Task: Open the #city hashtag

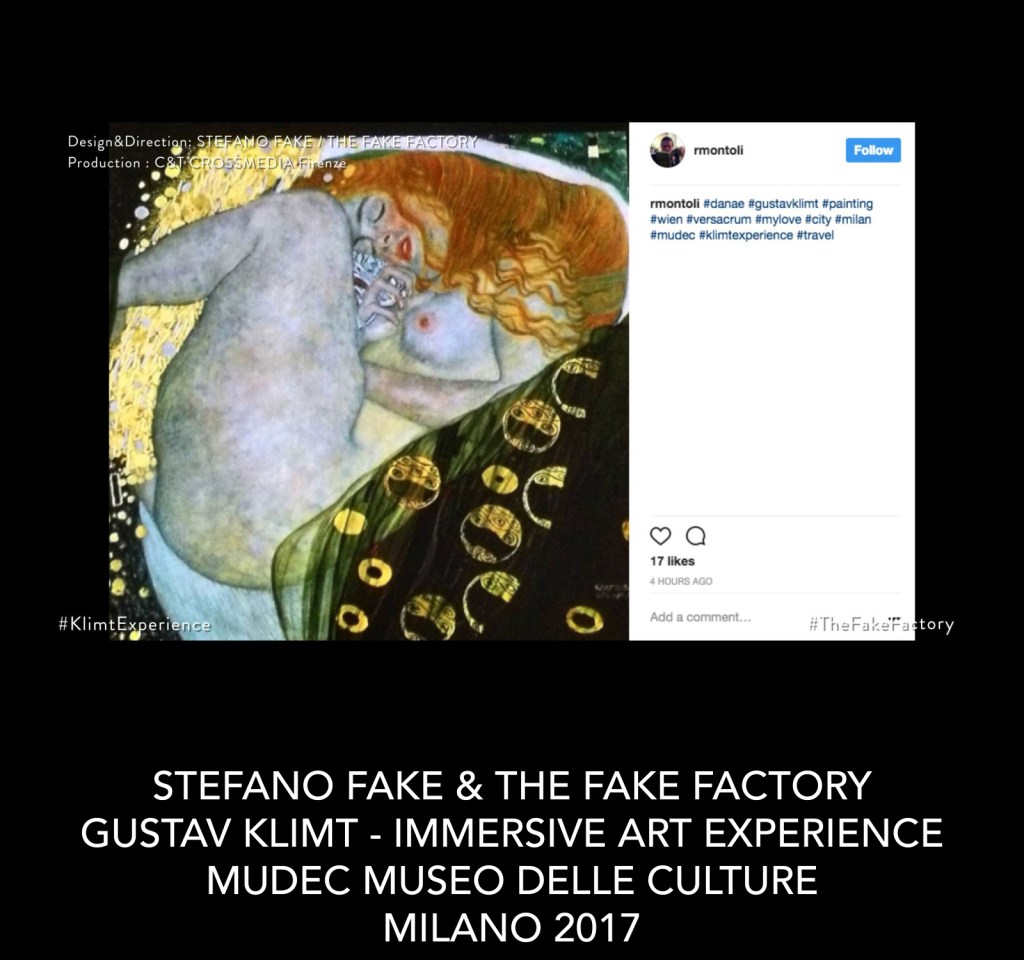Action: (x=818, y=219)
